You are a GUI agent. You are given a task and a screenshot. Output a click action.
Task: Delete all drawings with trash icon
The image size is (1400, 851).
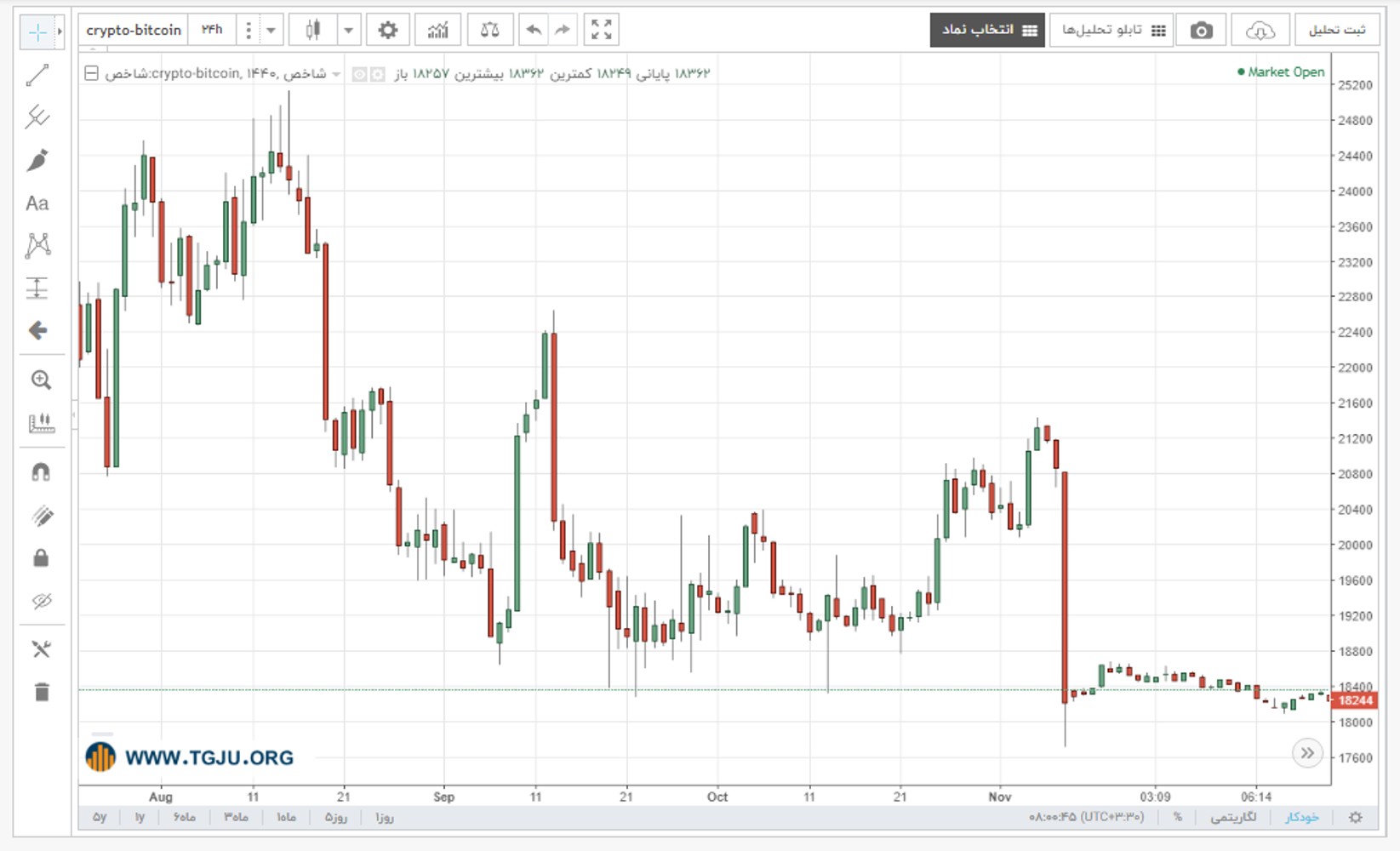41,692
